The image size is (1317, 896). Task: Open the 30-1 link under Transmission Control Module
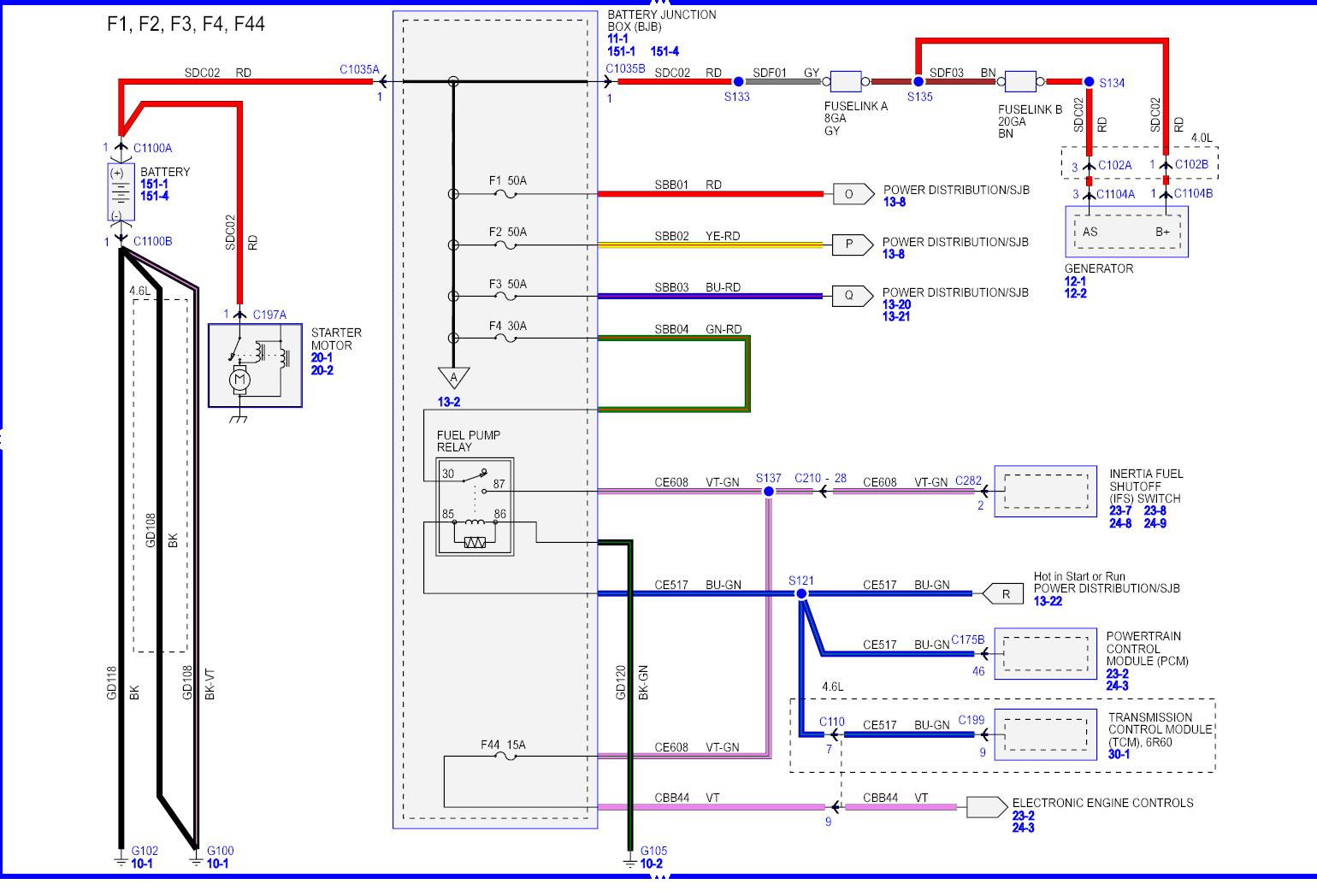(x=1119, y=755)
